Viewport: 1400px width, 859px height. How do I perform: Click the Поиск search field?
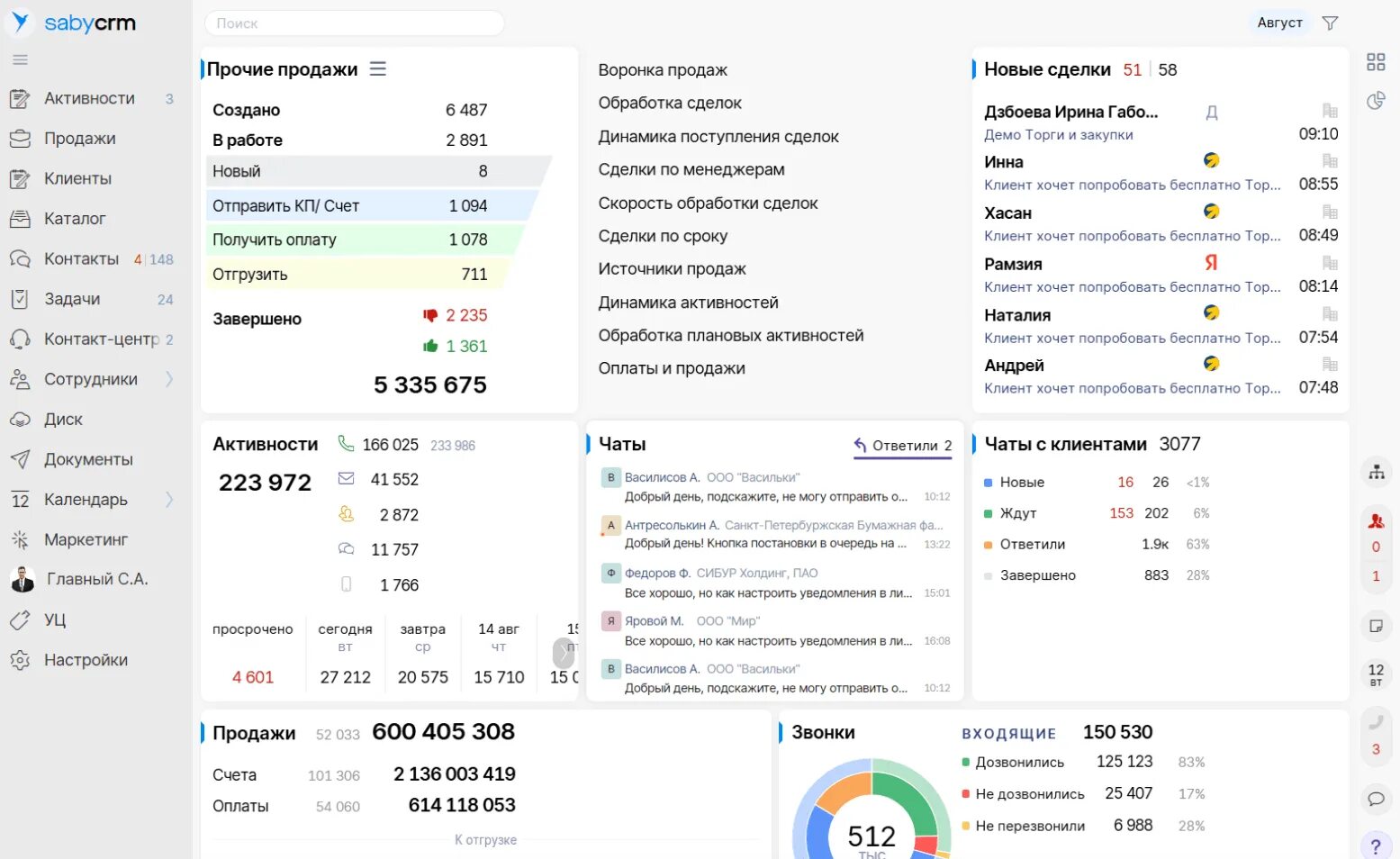[353, 23]
